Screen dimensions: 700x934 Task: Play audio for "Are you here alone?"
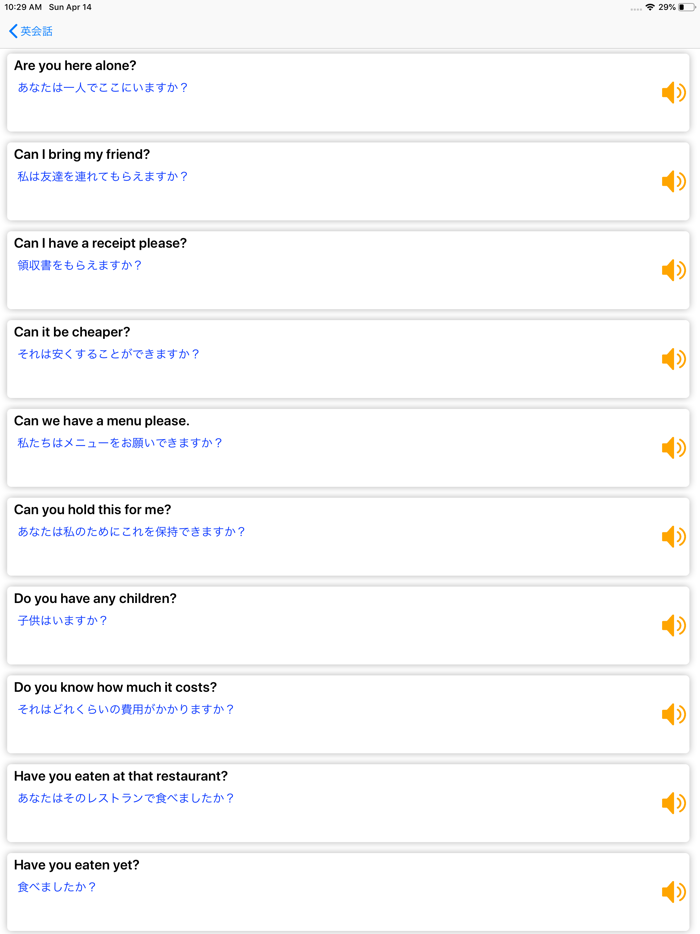click(x=673, y=93)
